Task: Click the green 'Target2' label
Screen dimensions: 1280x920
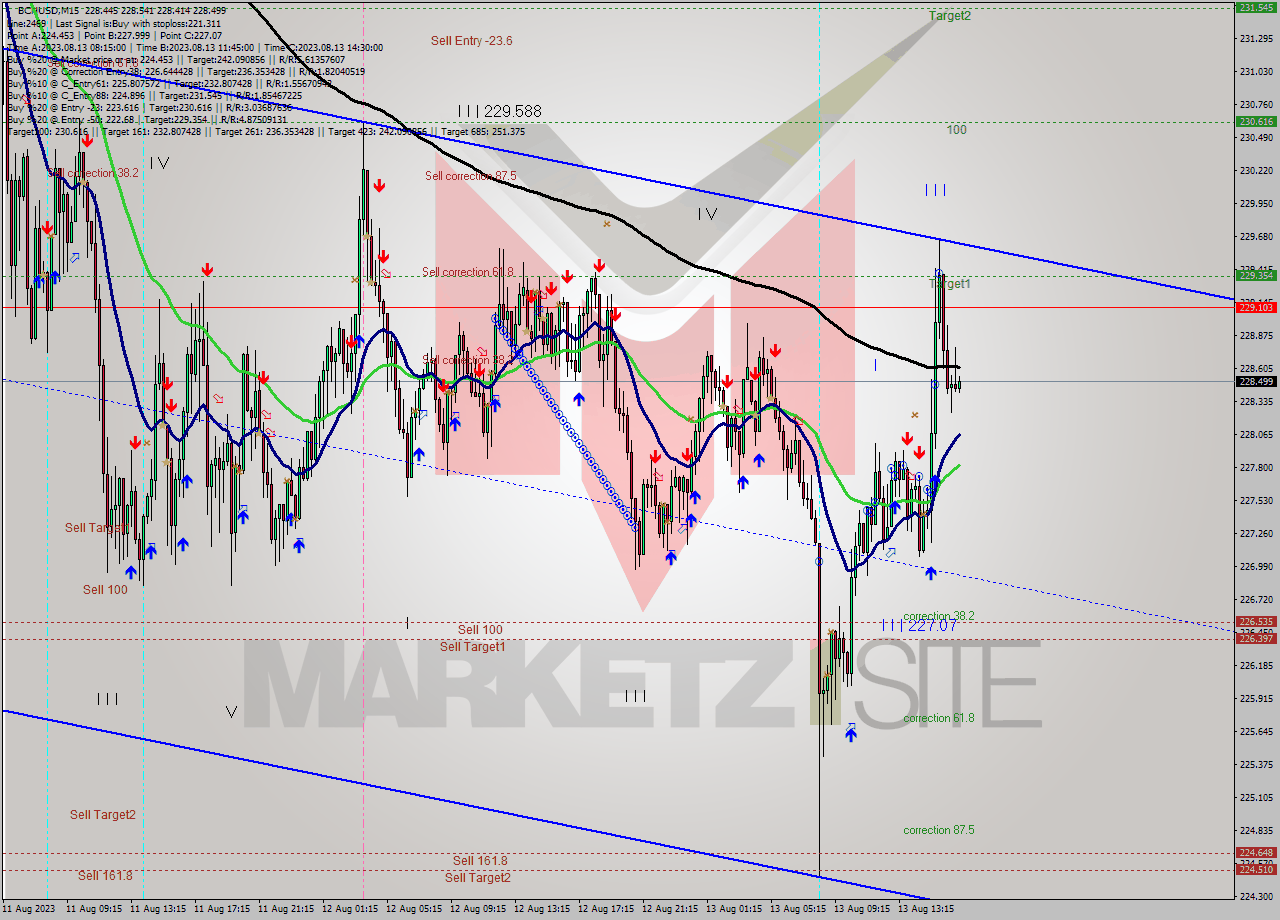Action: click(x=950, y=15)
